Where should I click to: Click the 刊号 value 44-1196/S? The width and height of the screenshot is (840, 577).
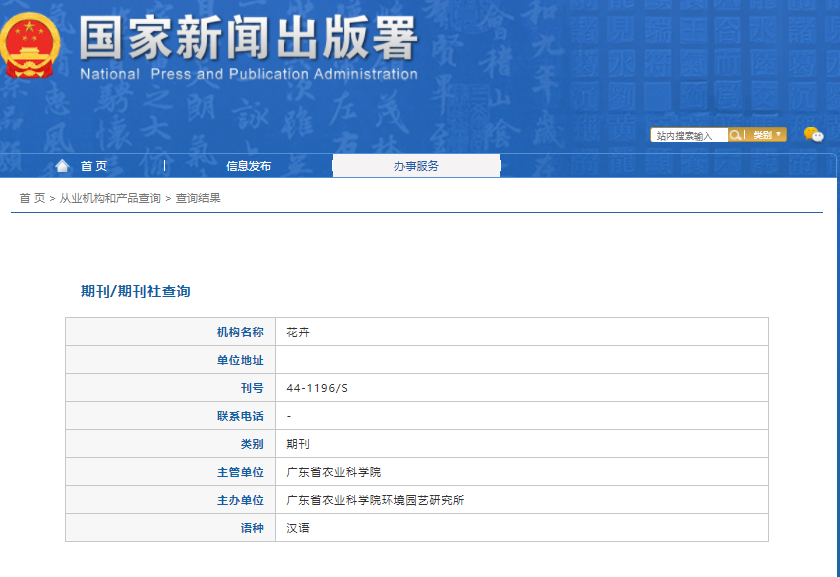tap(317, 388)
